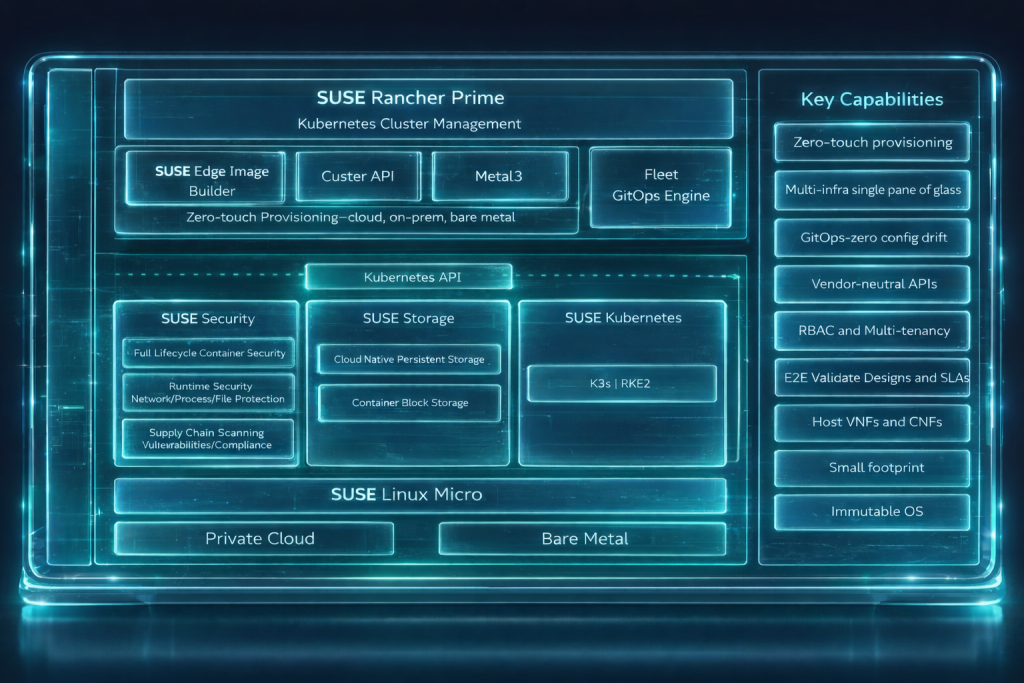Toggle the Zero-touch provisioning capability
The width and height of the screenshot is (1024, 683).
[871, 142]
